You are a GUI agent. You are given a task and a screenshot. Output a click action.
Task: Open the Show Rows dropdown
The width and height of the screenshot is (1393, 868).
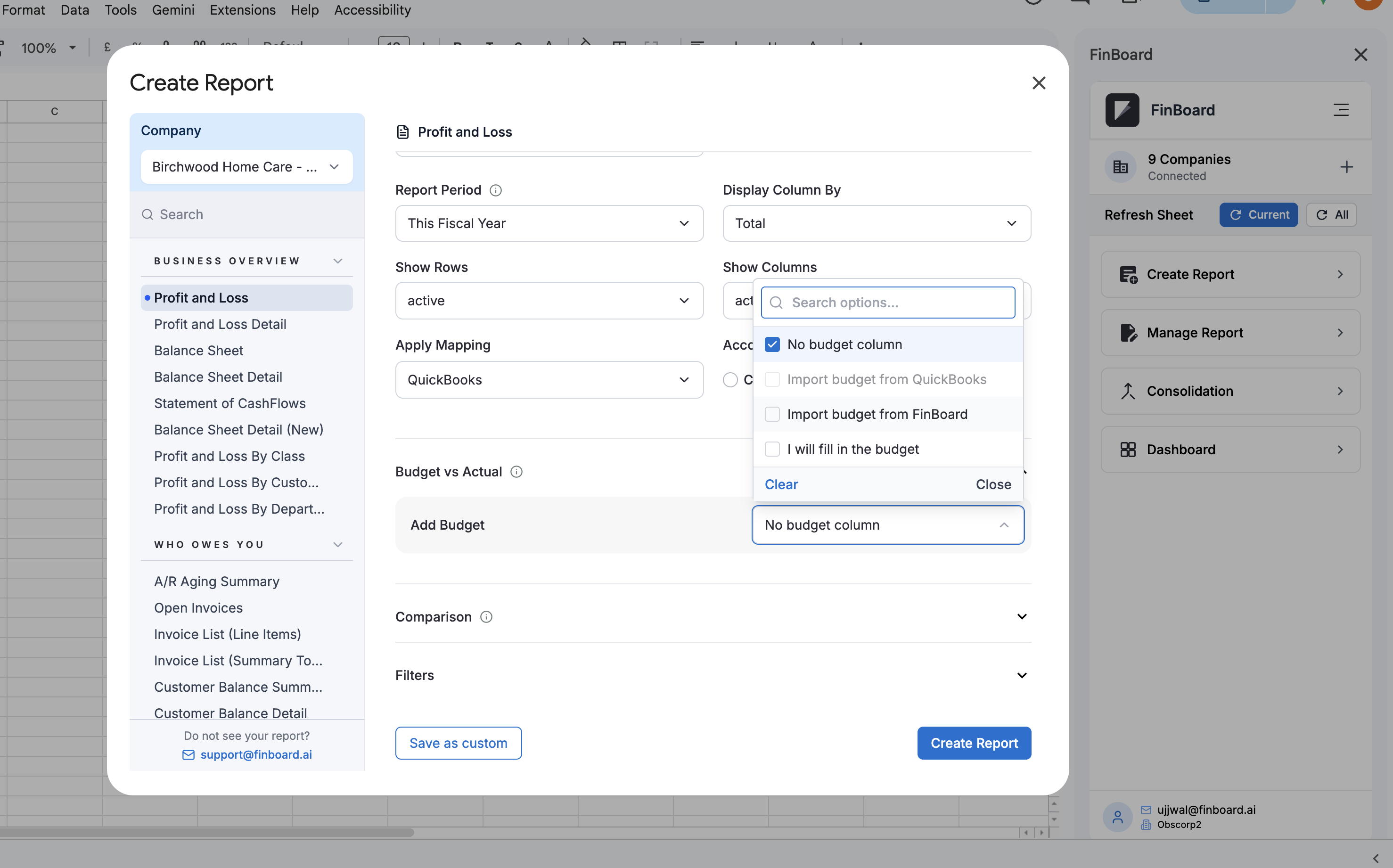549,301
